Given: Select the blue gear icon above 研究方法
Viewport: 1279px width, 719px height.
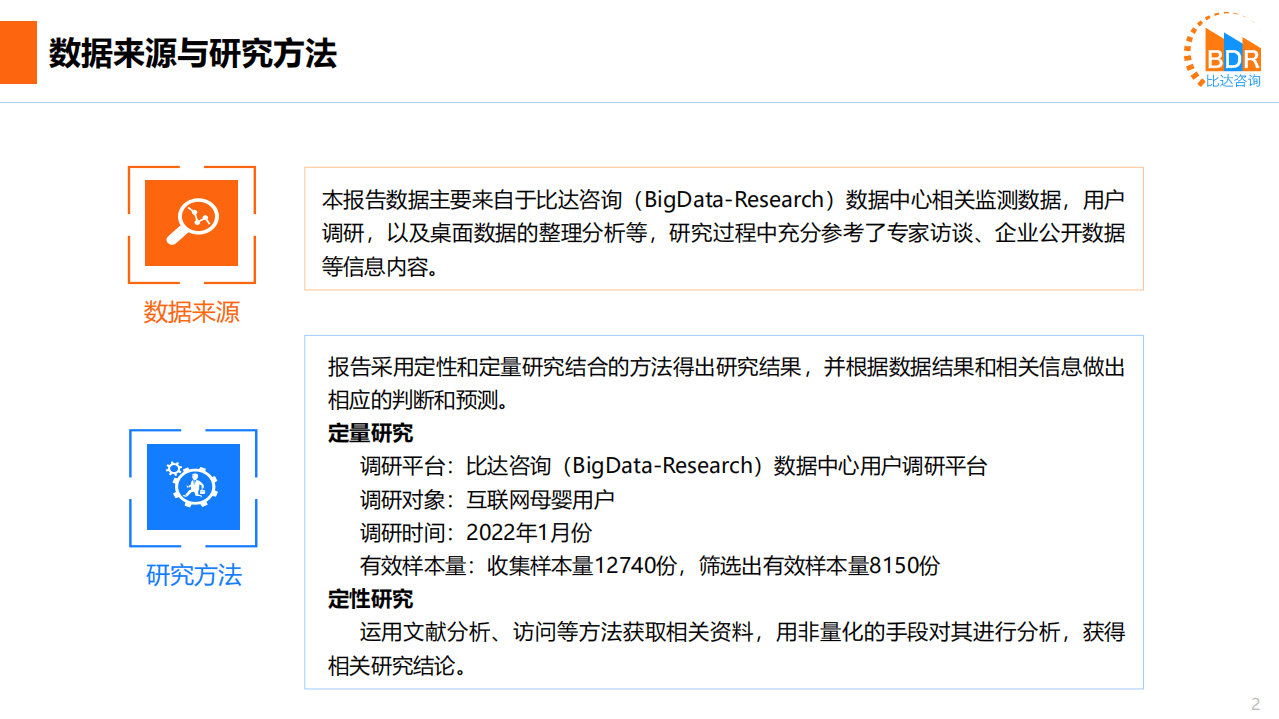Looking at the screenshot, I should coord(192,487).
